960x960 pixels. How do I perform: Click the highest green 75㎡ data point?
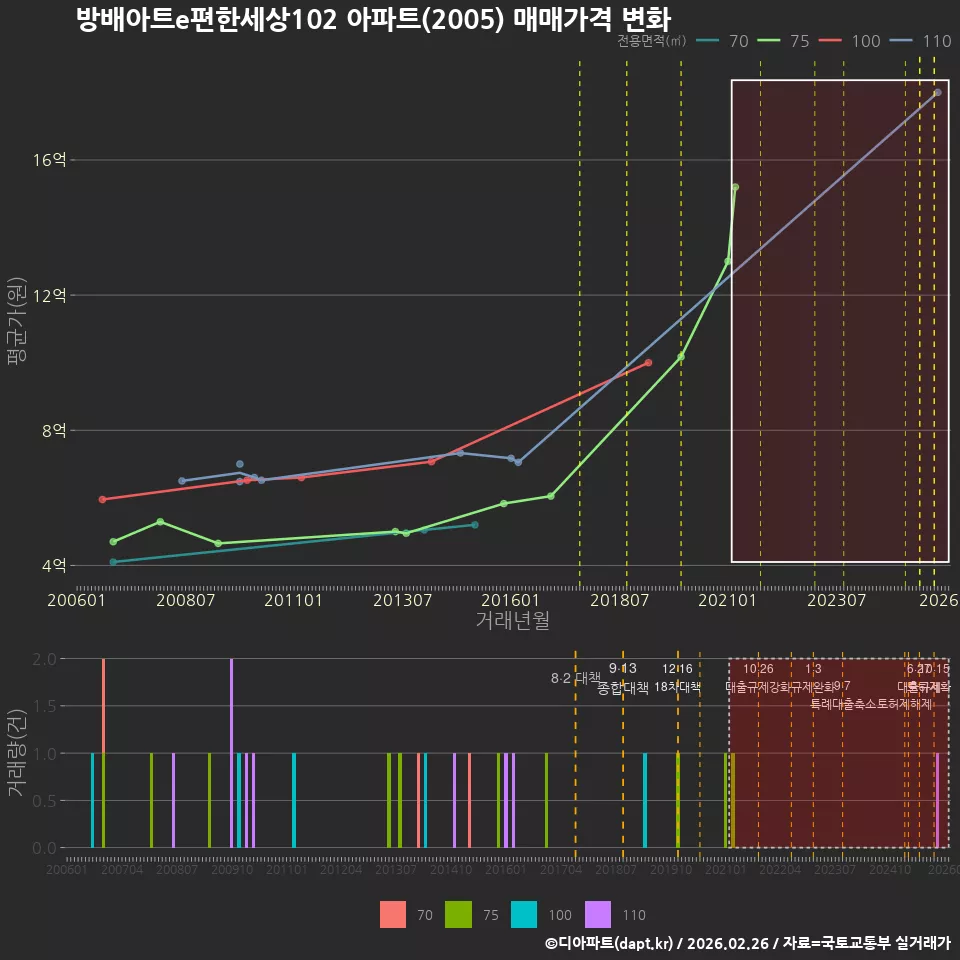pyautogui.click(x=735, y=187)
